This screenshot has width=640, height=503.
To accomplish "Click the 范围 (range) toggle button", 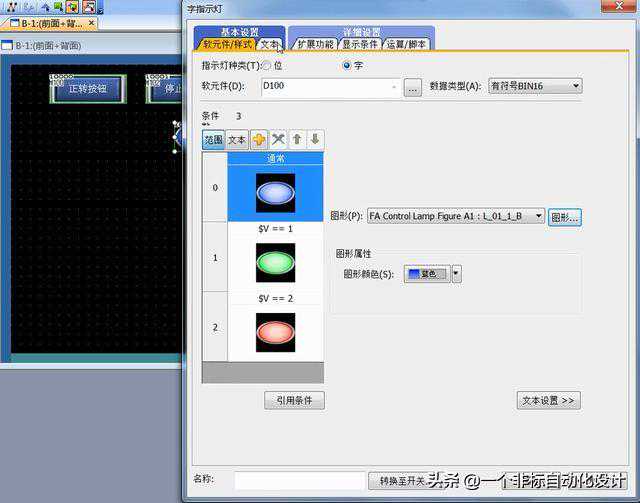I will pyautogui.click(x=213, y=140).
